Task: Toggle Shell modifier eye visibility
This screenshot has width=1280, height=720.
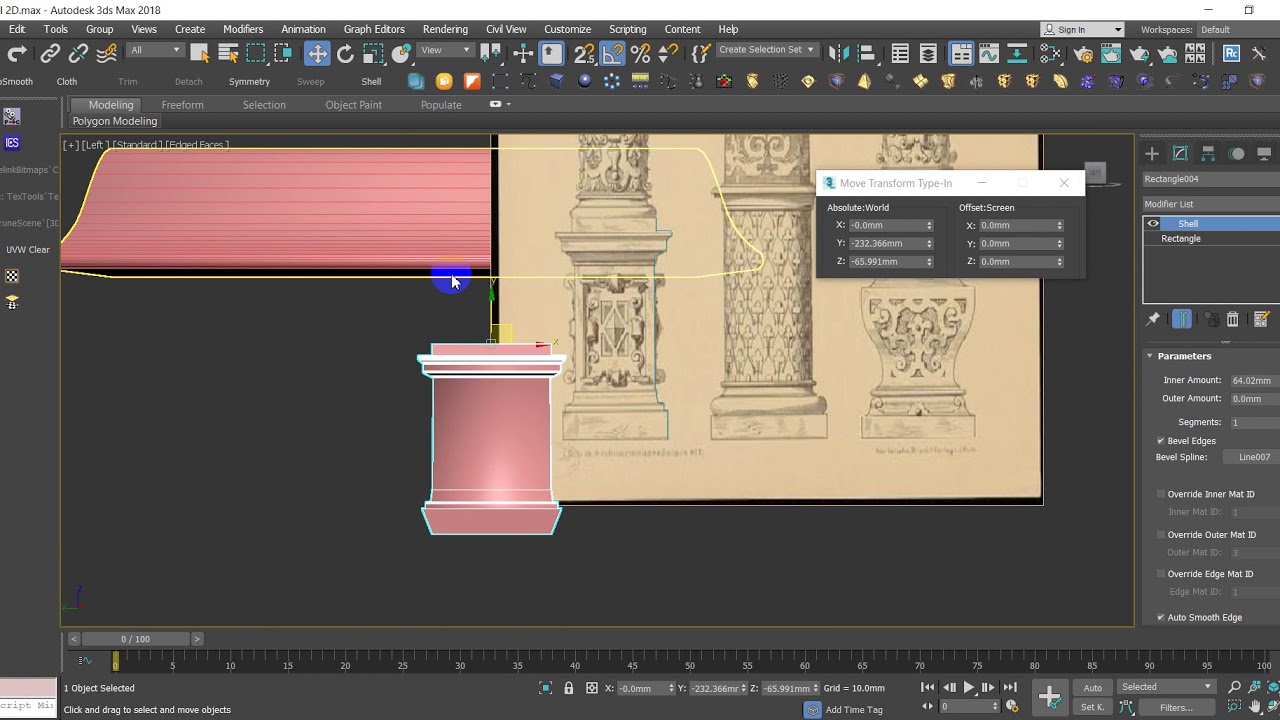Action: pyautogui.click(x=1153, y=224)
